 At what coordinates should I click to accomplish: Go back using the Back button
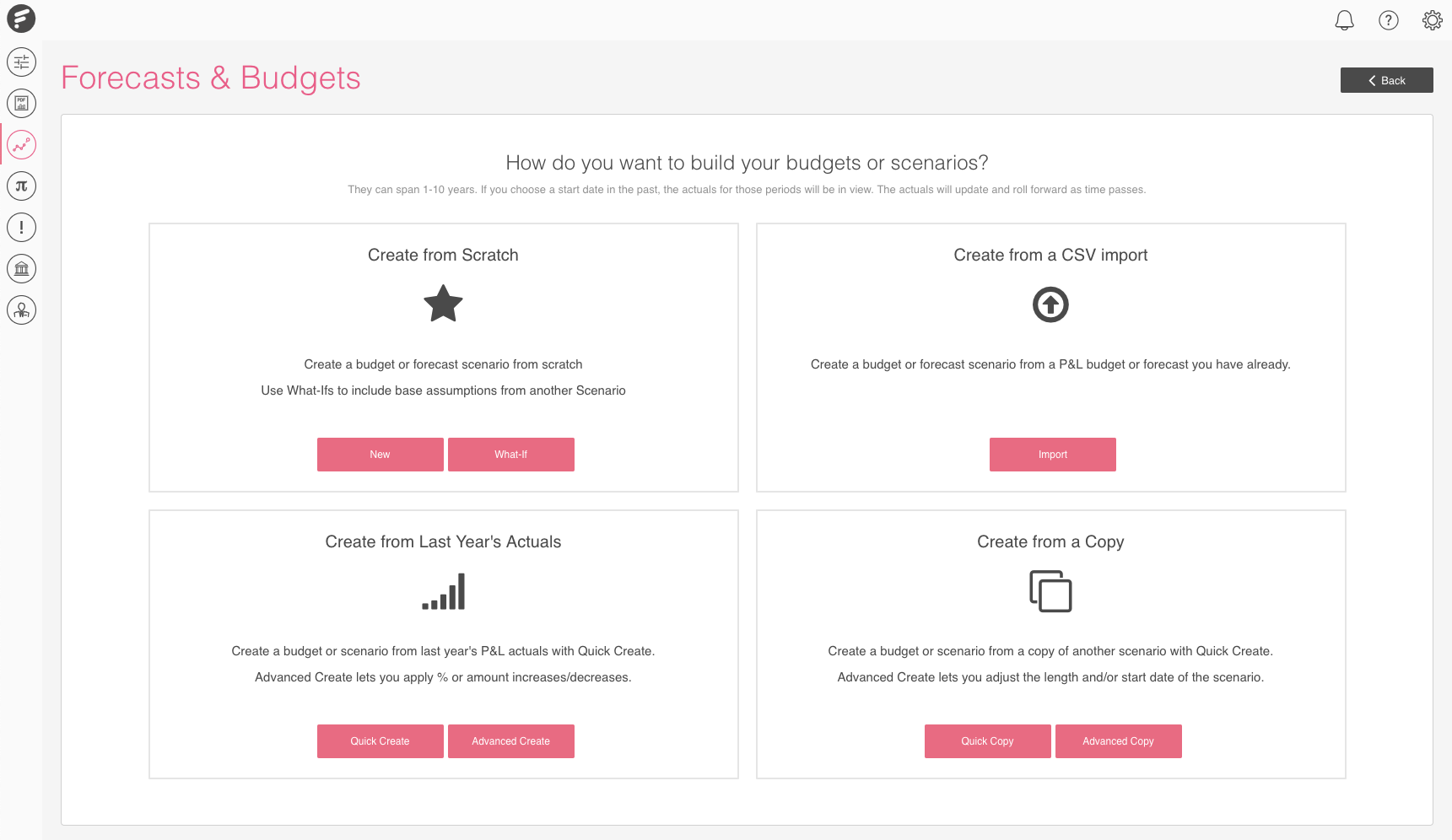(1386, 80)
